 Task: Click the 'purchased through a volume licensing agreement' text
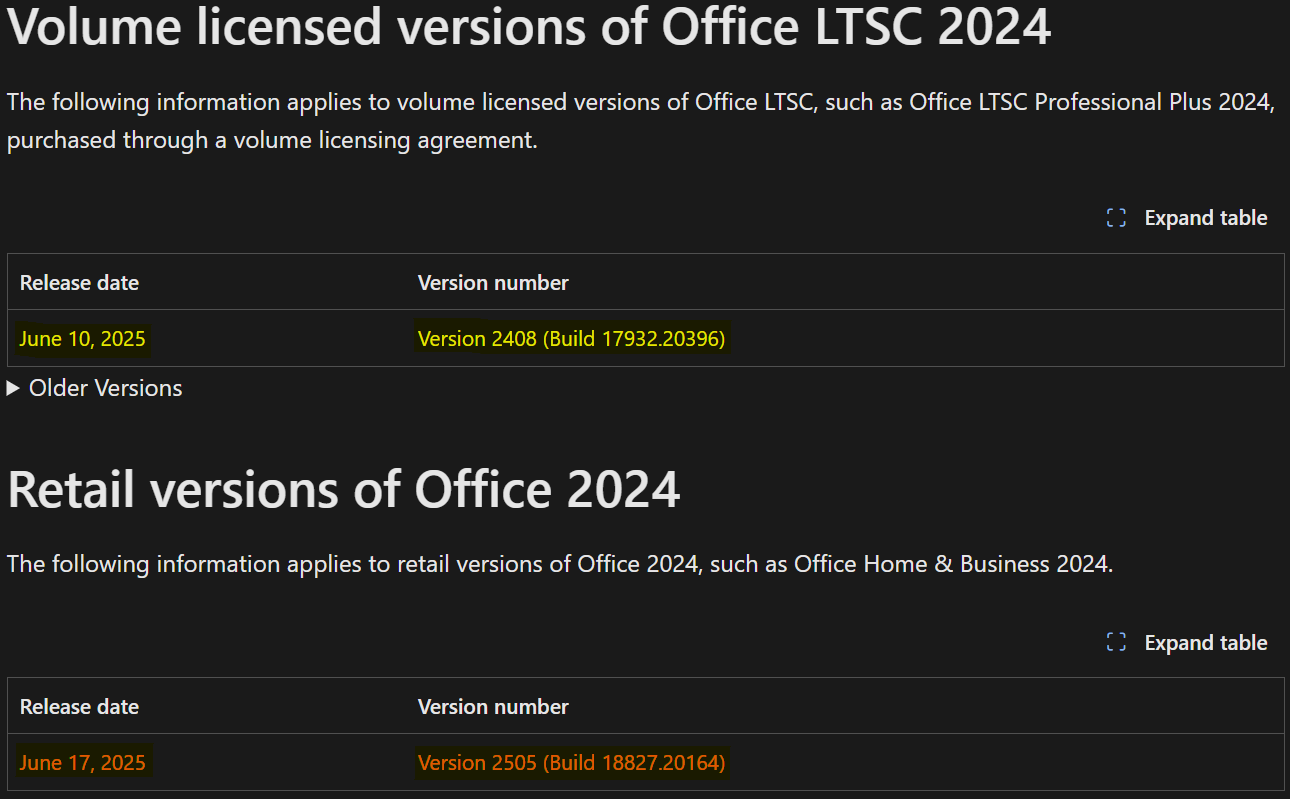(x=272, y=141)
